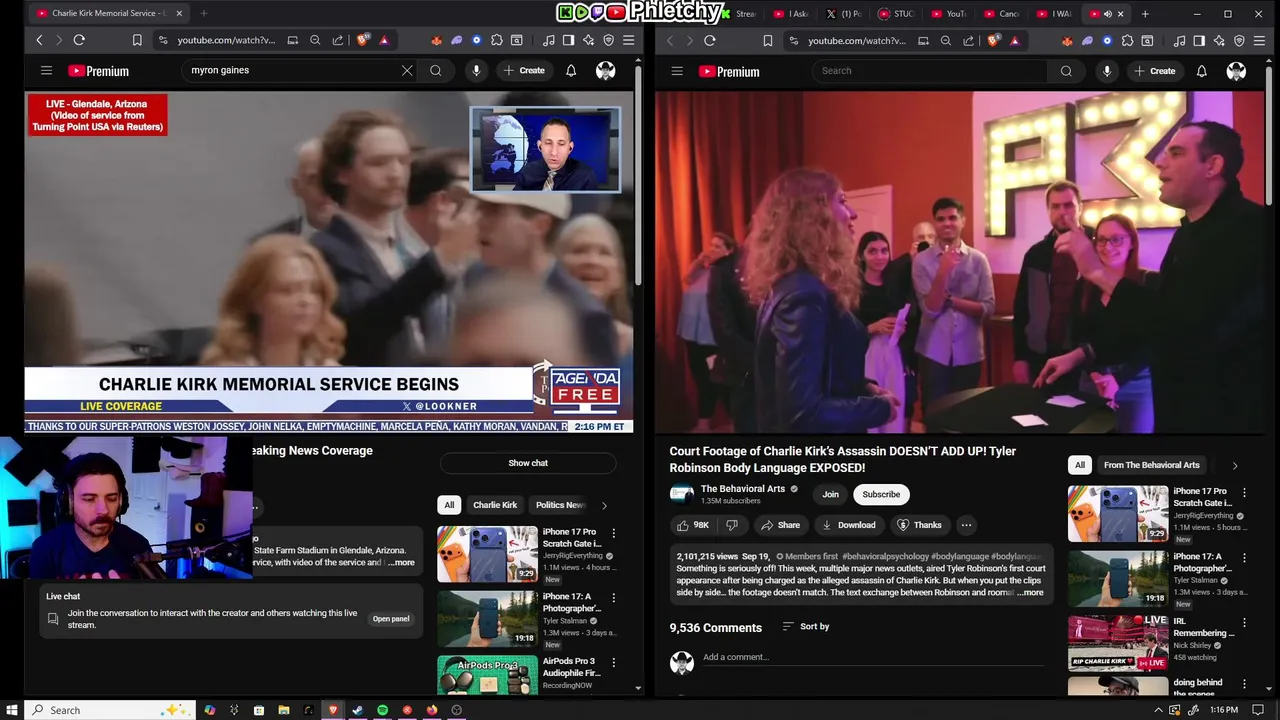This screenshot has height=720, width=1280.
Task: Click Share button under right video
Action: 780,525
